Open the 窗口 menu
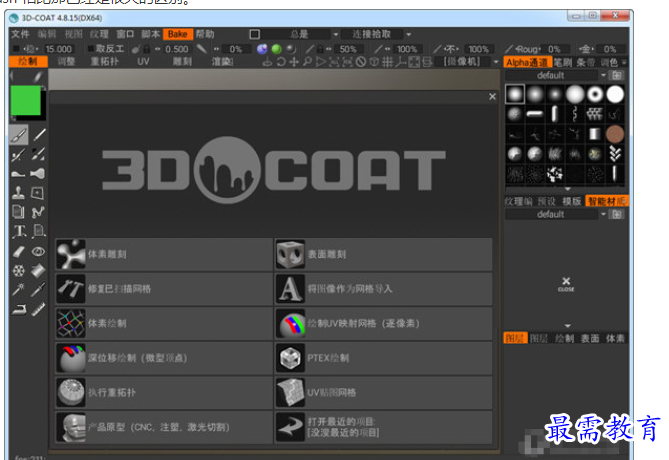The image size is (669, 460). click(125, 34)
